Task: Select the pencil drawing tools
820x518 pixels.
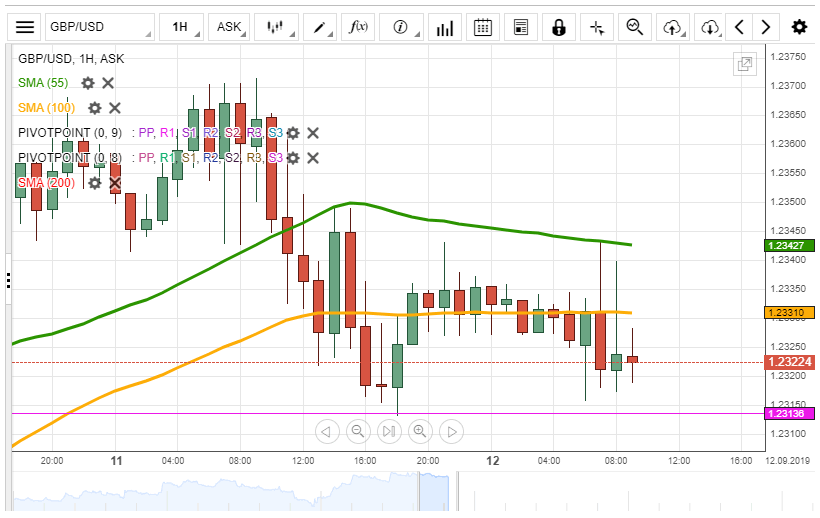Action: point(320,27)
